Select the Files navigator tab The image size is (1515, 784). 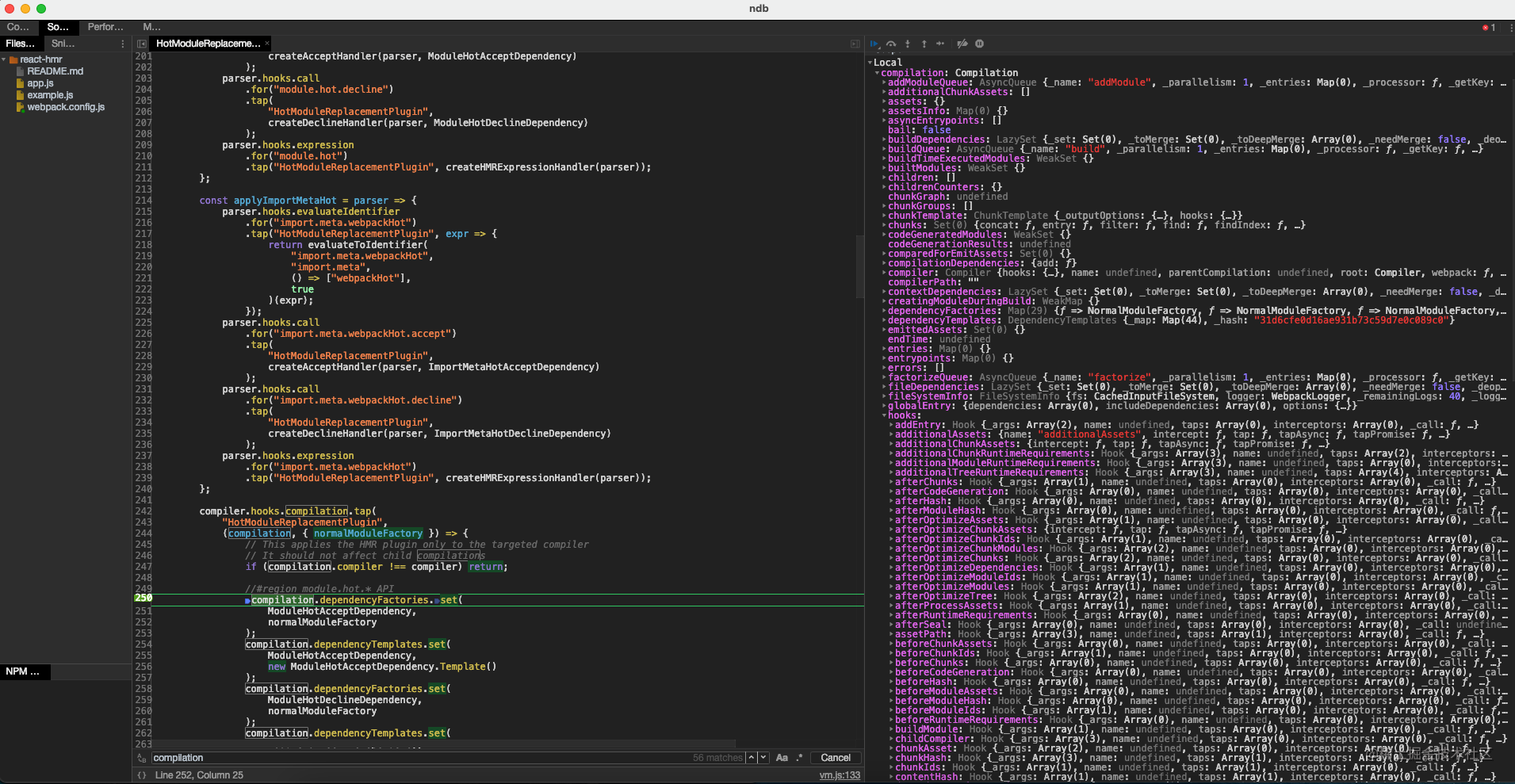point(21,44)
